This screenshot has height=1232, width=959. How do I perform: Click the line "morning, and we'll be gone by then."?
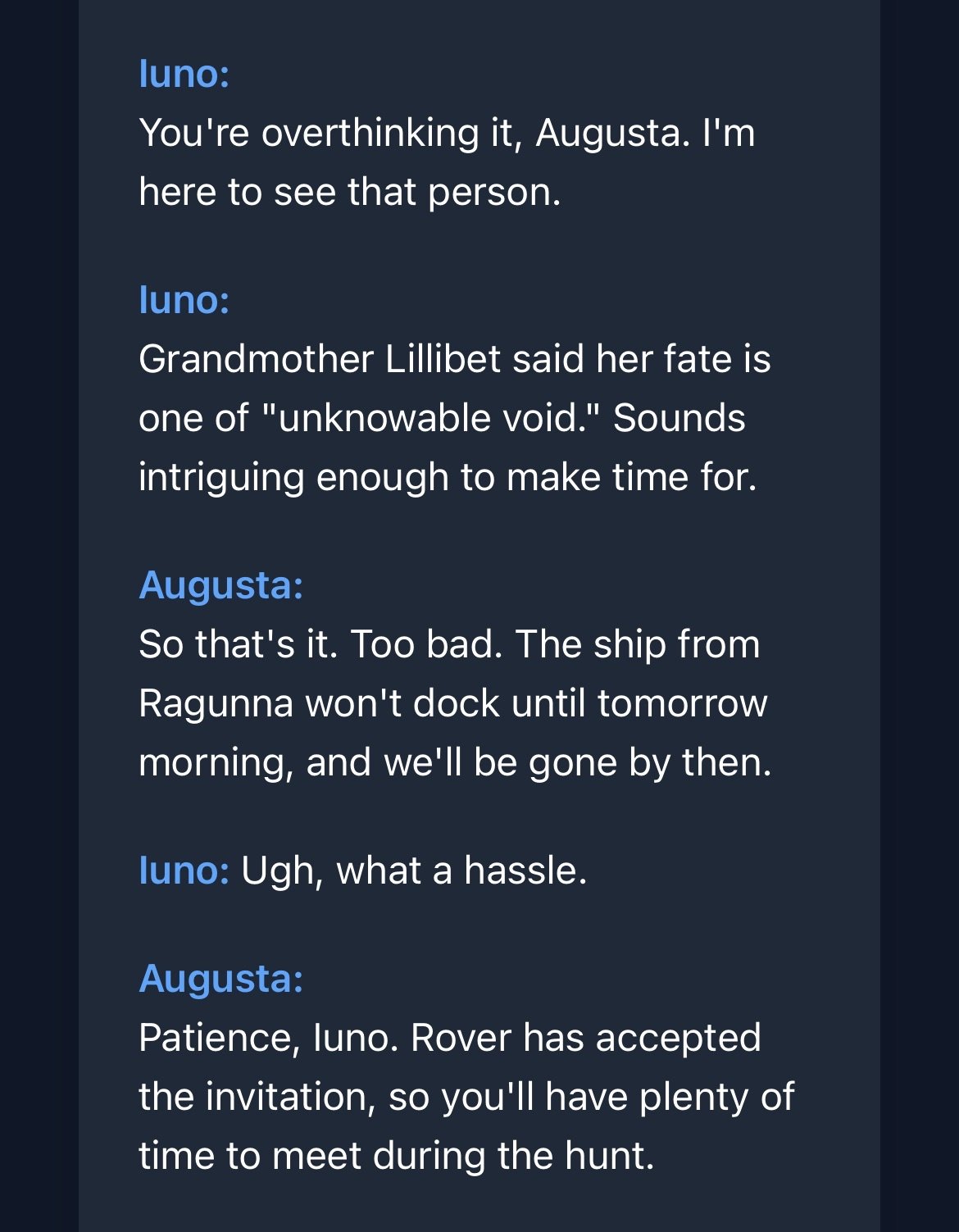point(455,762)
